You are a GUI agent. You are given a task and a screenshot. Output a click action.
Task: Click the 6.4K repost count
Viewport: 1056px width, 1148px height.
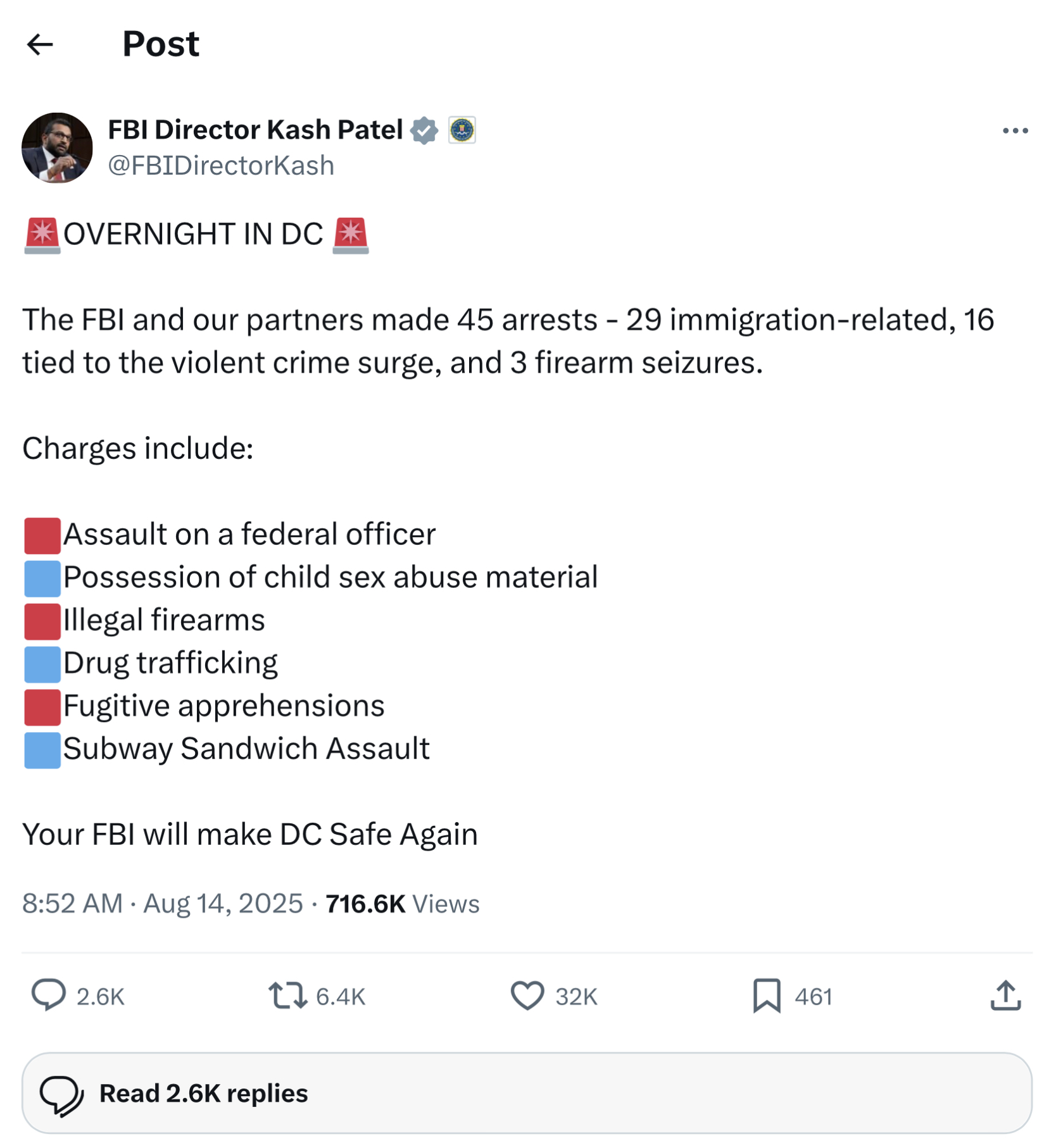pos(341,997)
